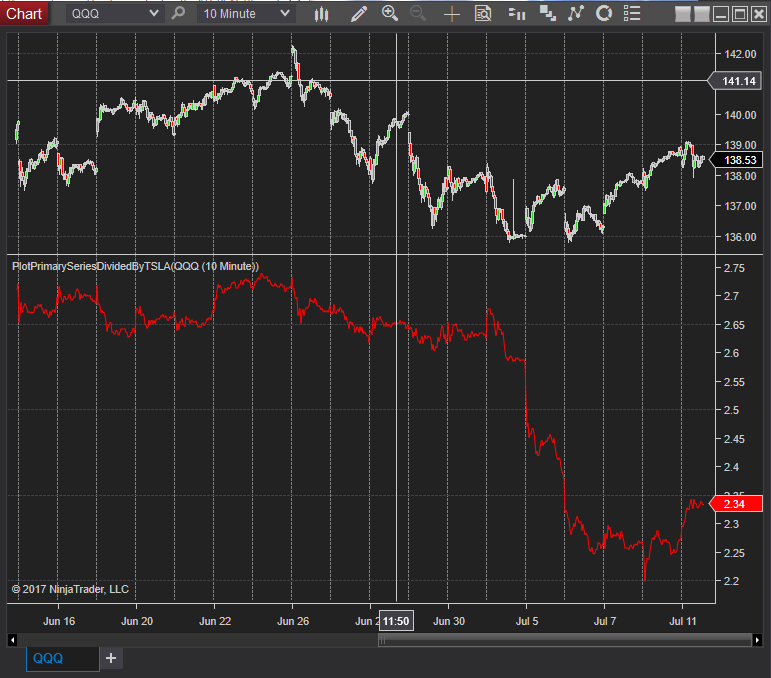This screenshot has height=678, width=771.
Task: Click the disabled zoom out icon
Action: pyautogui.click(x=418, y=14)
